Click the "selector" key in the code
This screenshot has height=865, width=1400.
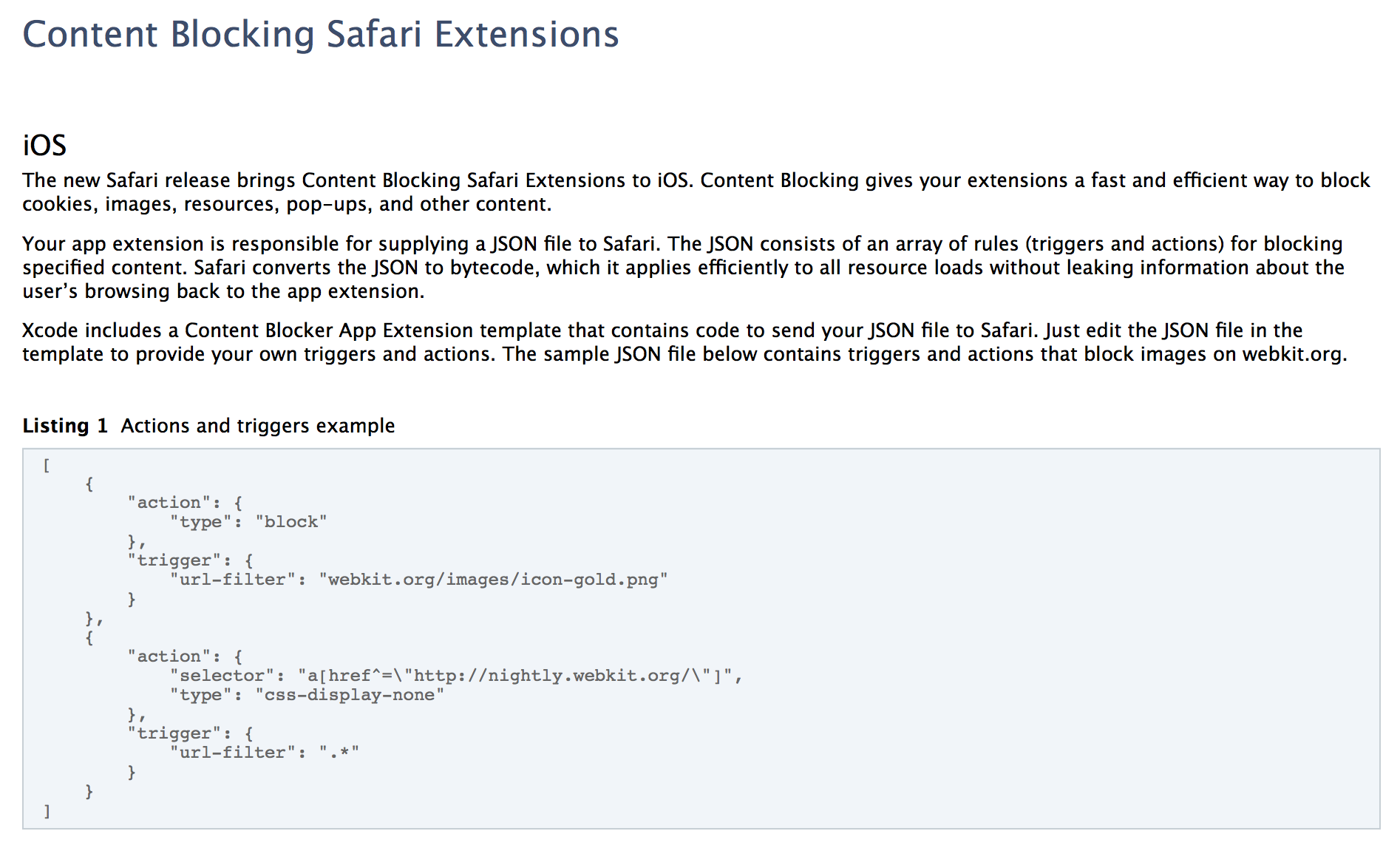222,676
